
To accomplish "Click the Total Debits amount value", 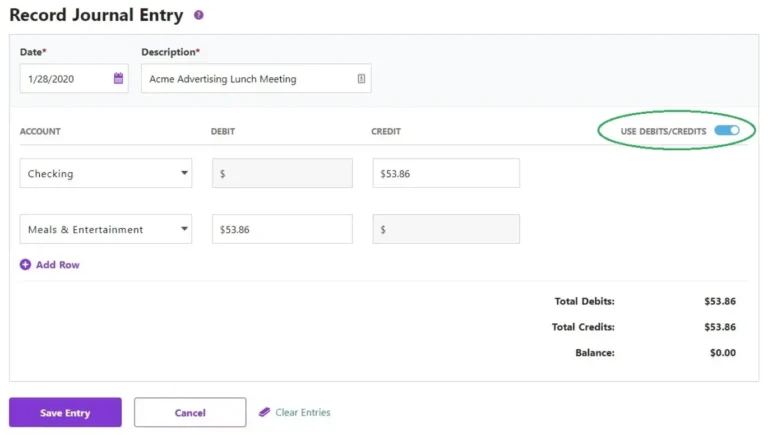I will (x=719, y=301).
